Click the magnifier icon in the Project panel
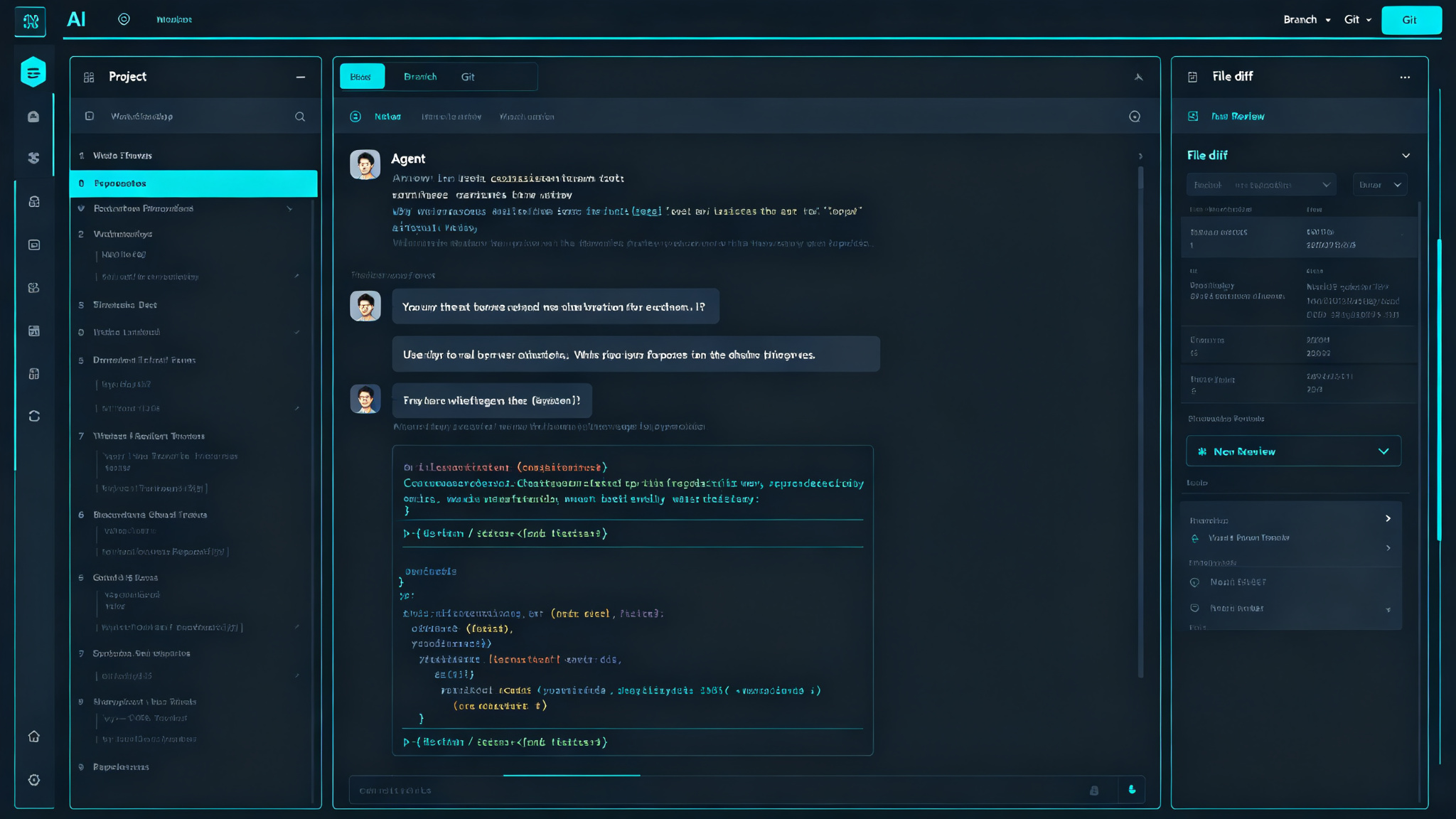1456x819 pixels. pos(300,117)
